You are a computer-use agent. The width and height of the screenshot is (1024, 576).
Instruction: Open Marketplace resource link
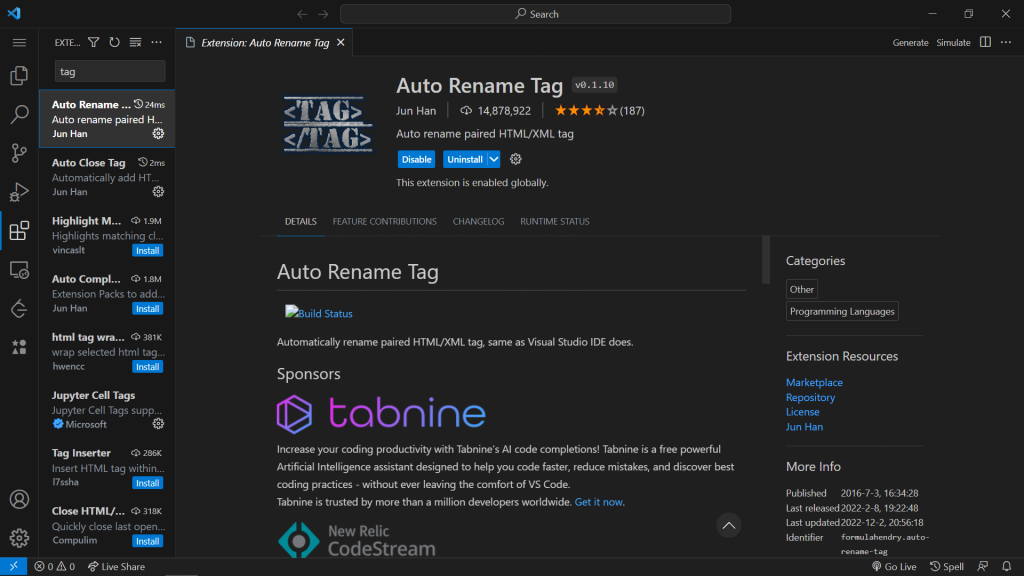814,382
